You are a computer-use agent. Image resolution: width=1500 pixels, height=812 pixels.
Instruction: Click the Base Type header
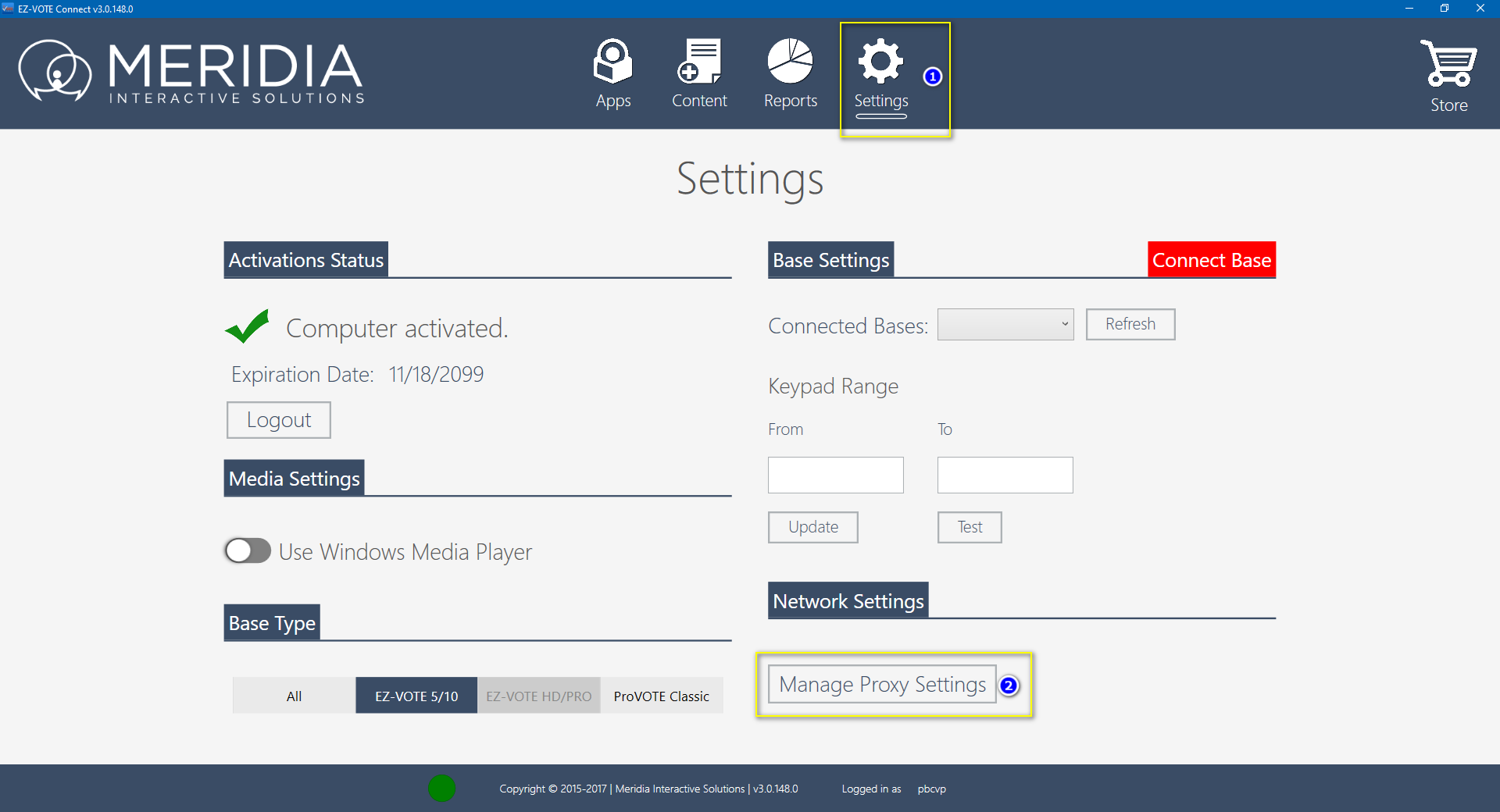(x=272, y=623)
